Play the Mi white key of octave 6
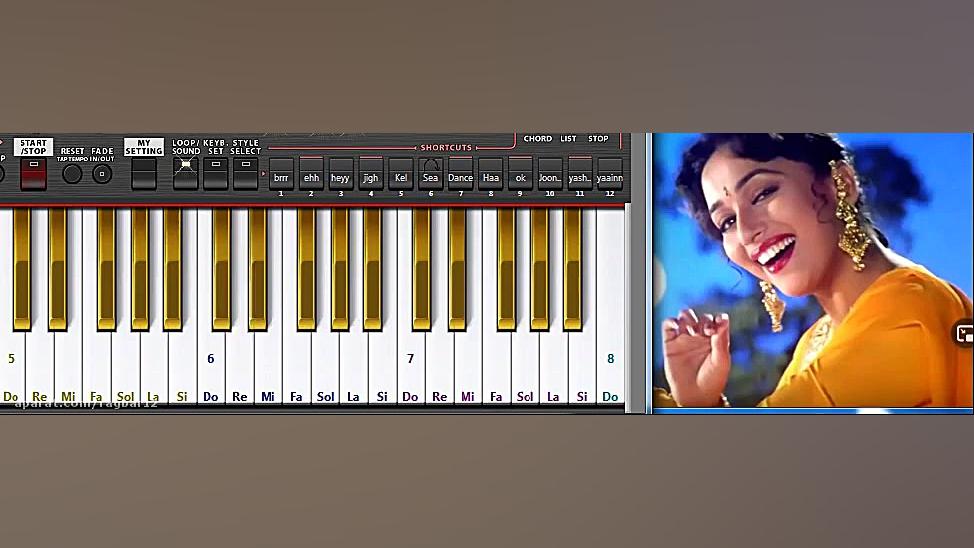Image resolution: width=974 pixels, height=548 pixels. tap(268, 370)
